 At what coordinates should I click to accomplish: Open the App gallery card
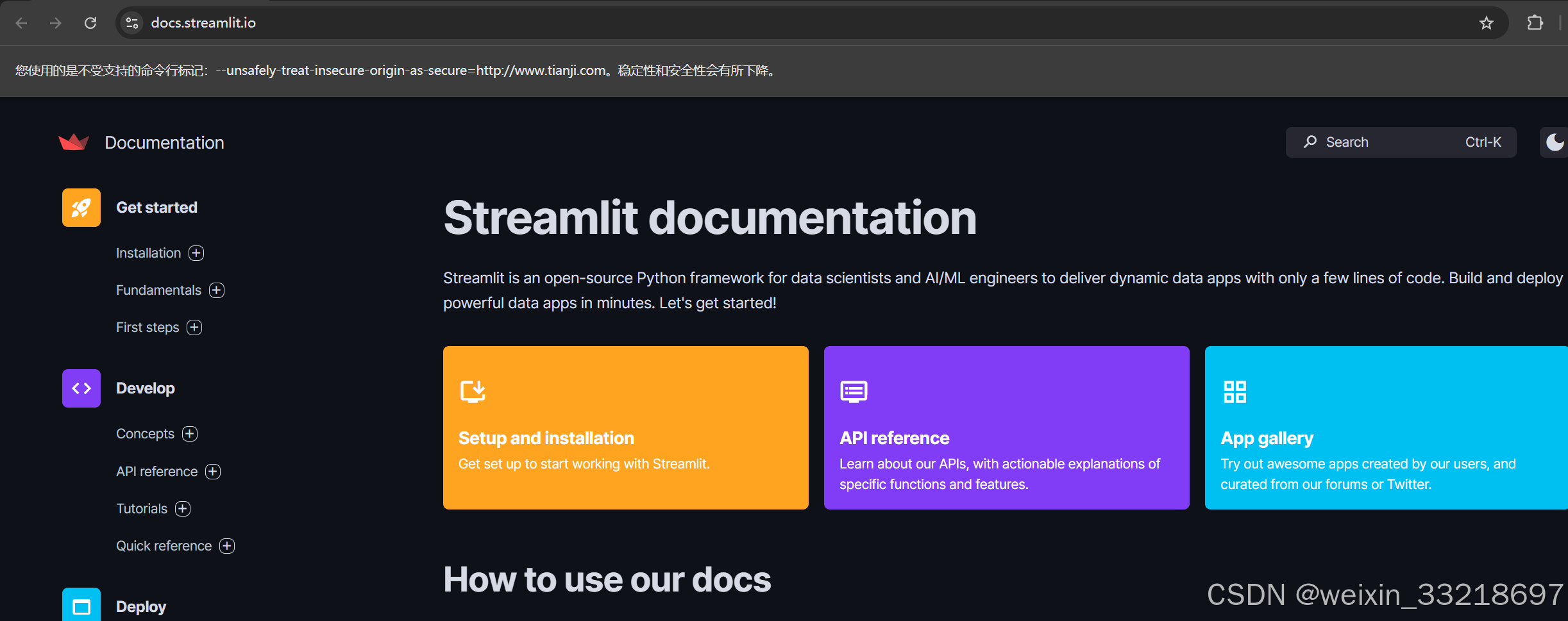pyautogui.click(x=1387, y=428)
